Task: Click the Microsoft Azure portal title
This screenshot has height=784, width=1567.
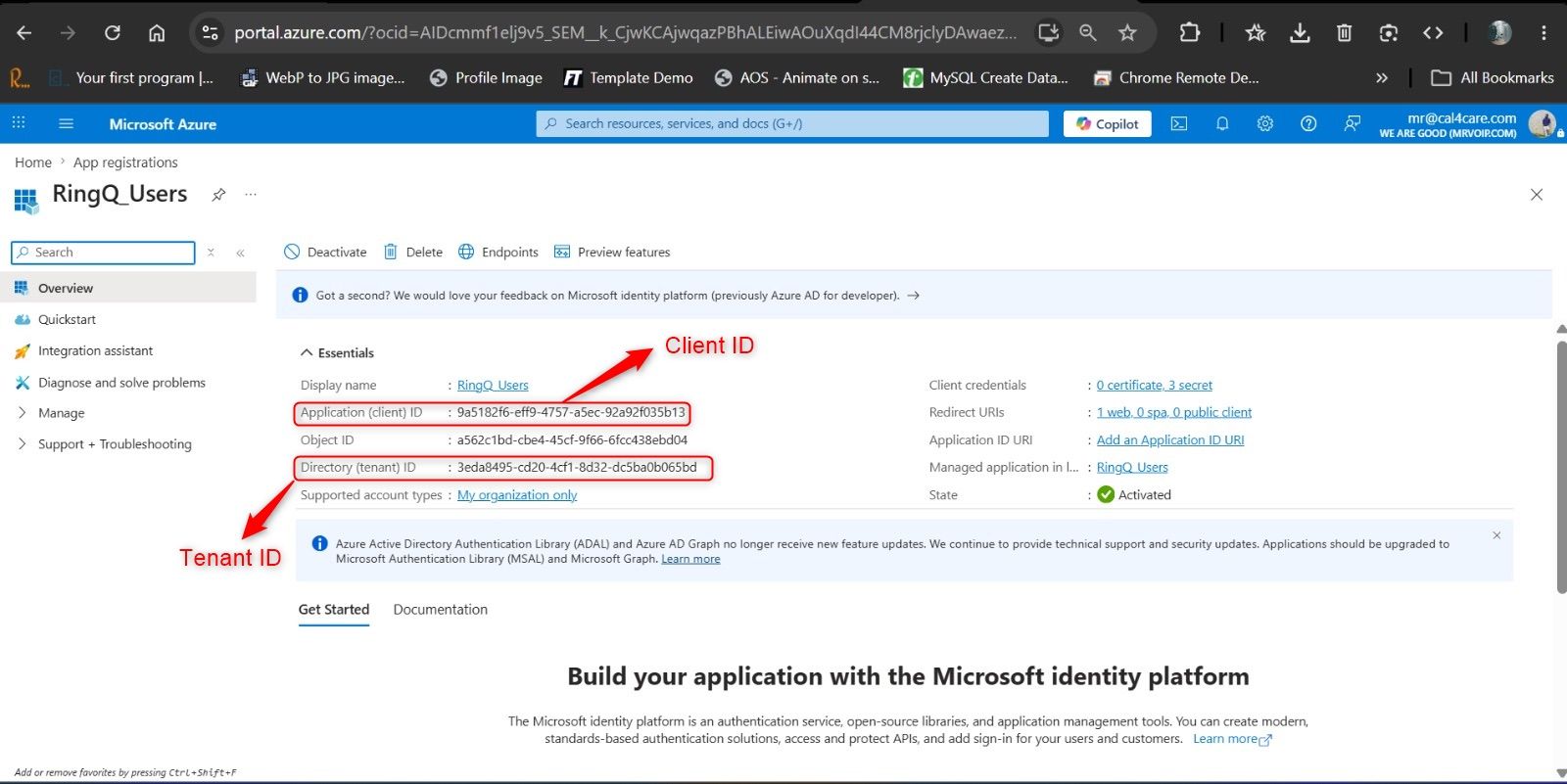Action: tap(163, 124)
